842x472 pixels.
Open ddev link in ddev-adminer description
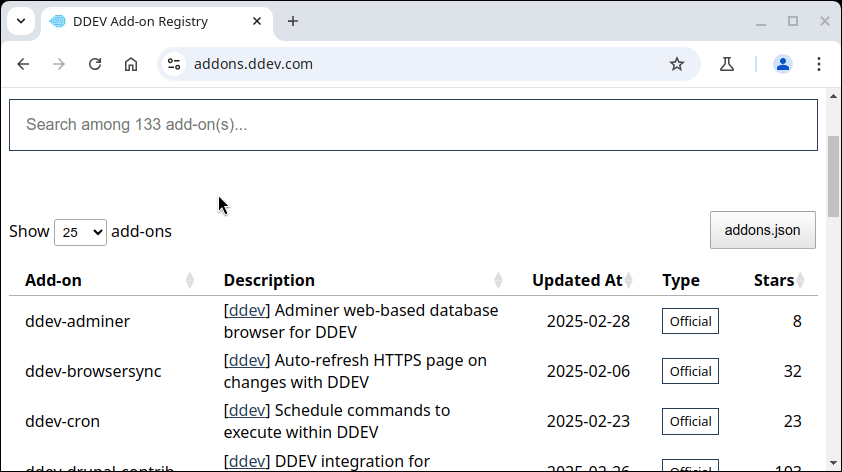[x=247, y=310]
